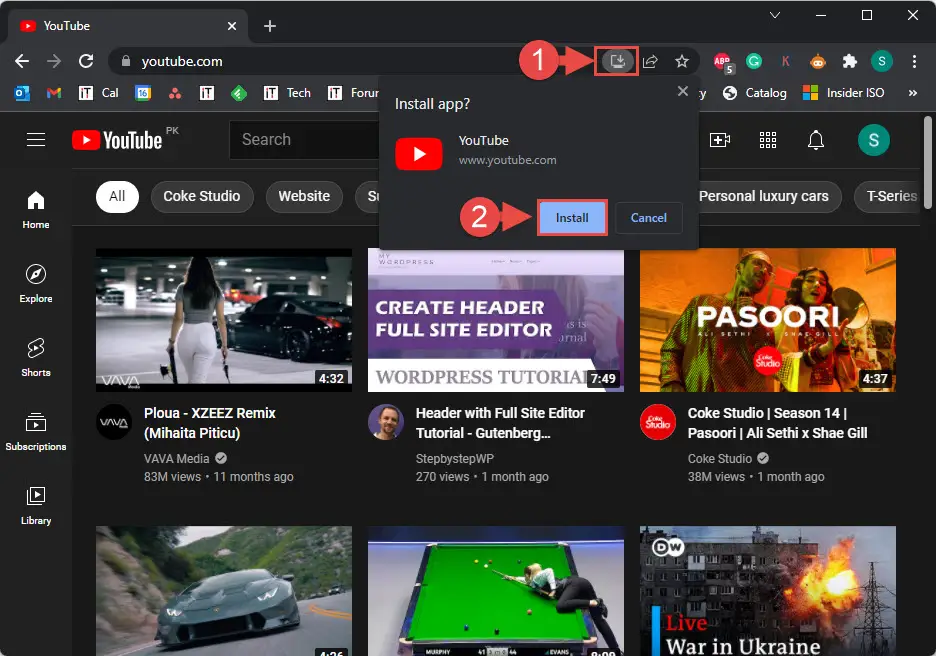This screenshot has width=936, height=656.
Task: Click the Create video icon
Action: coord(720,140)
